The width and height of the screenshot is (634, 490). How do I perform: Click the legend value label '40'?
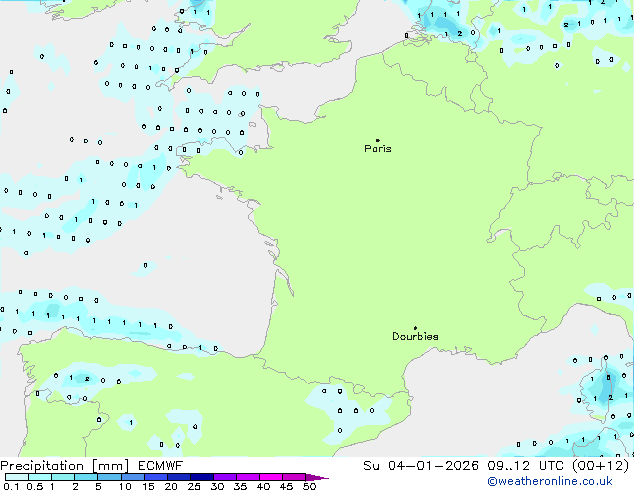(263, 486)
